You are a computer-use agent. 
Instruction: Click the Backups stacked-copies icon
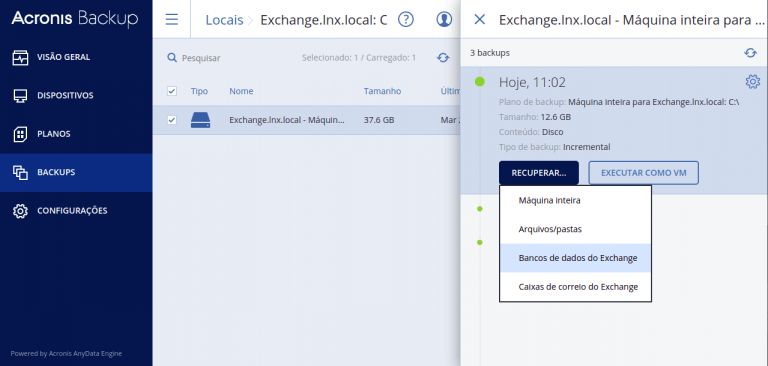pos(20,172)
